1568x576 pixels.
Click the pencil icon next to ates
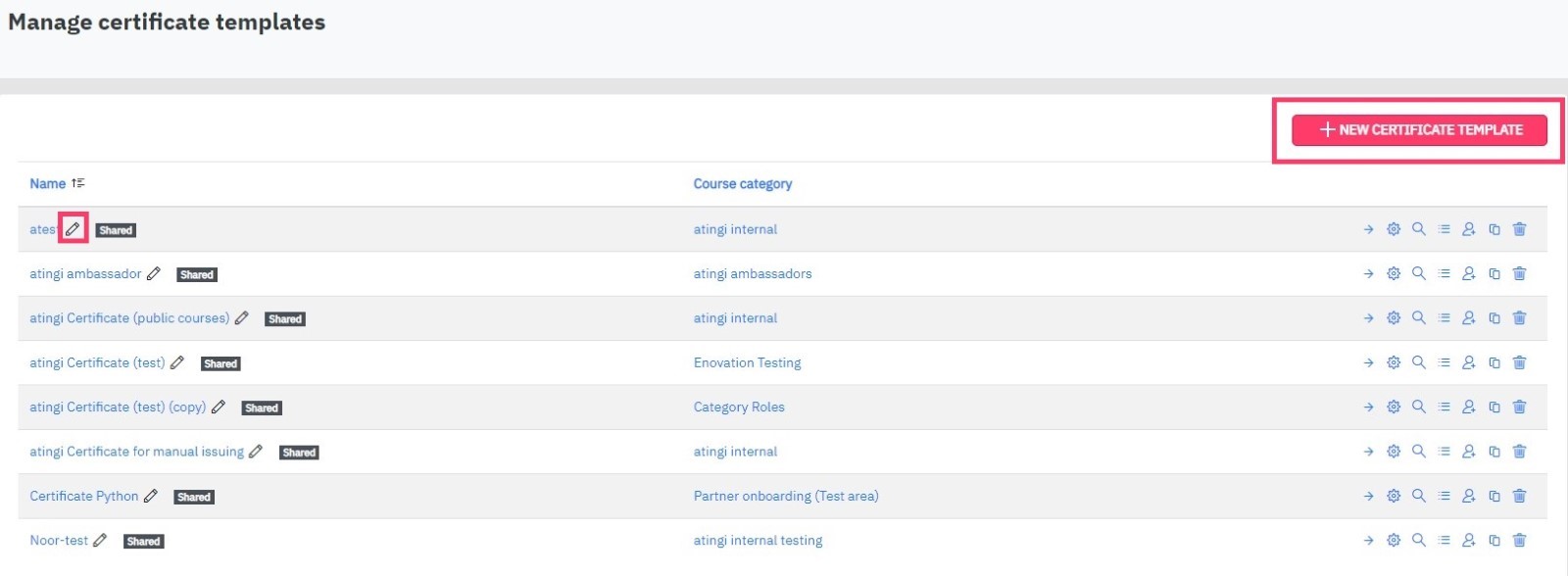[x=73, y=229]
